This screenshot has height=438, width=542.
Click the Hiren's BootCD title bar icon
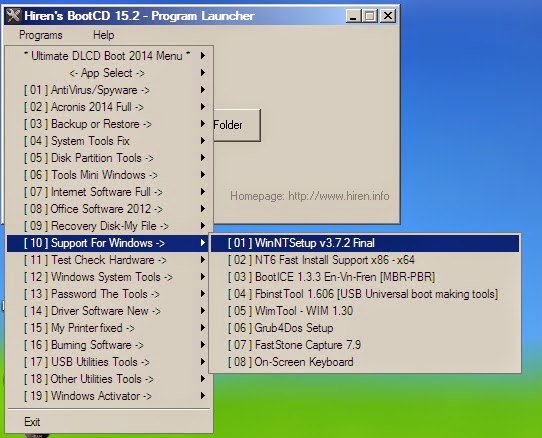14,16
